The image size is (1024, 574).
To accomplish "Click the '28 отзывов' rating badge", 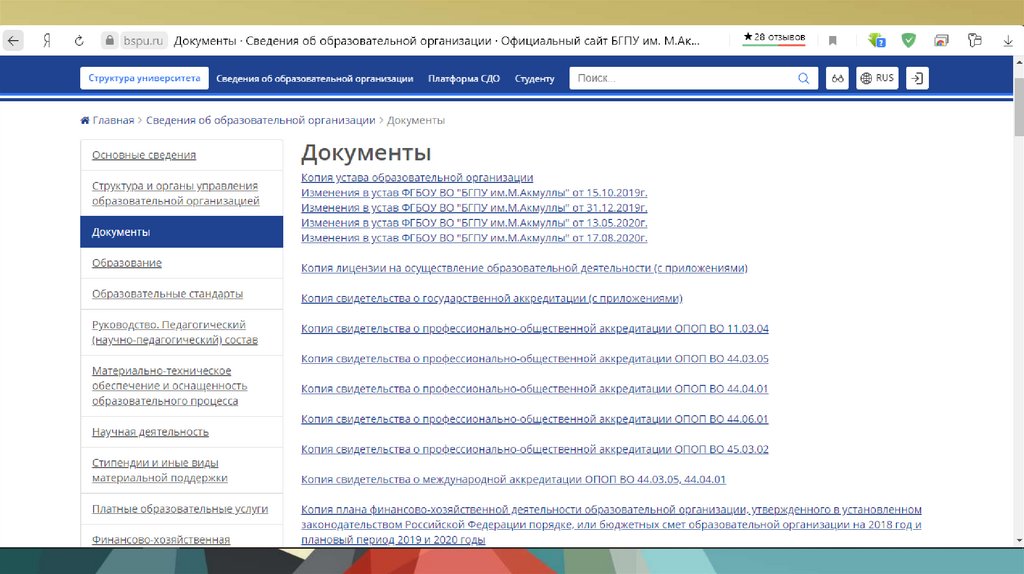I will click(775, 38).
